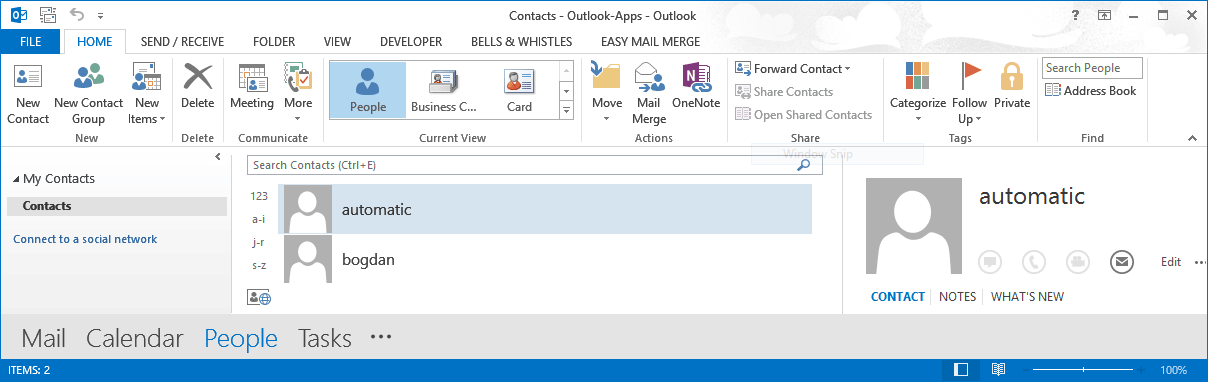Collapse My Contacts group
This screenshot has height=382, width=1208.
tap(16, 179)
